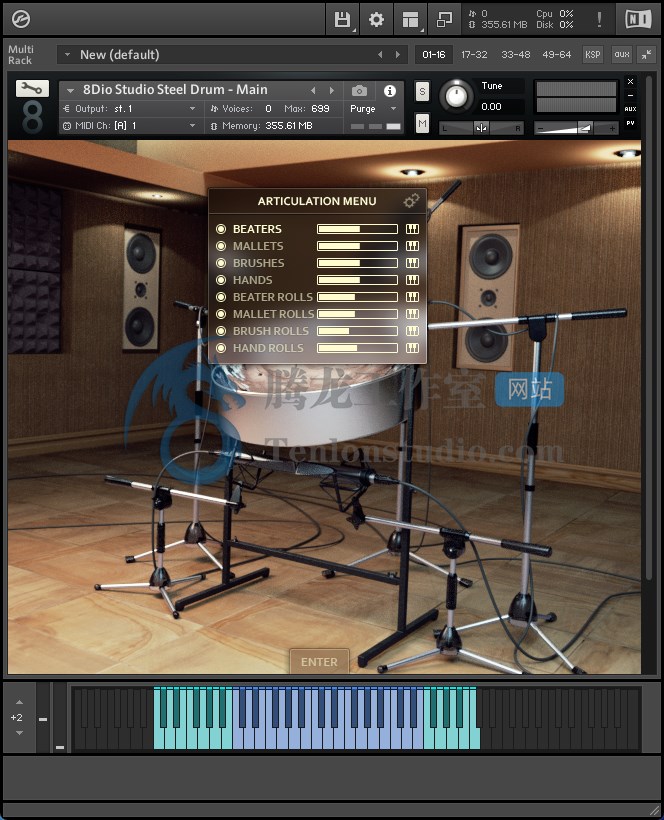Click keyboard icon for MALLETS row
664x820 pixels.
click(x=413, y=246)
